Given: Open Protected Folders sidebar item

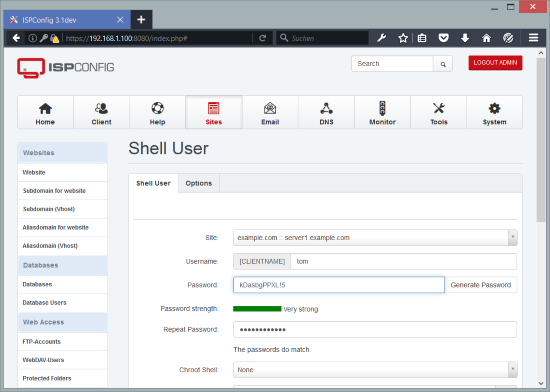Looking at the screenshot, I should (x=62, y=378).
